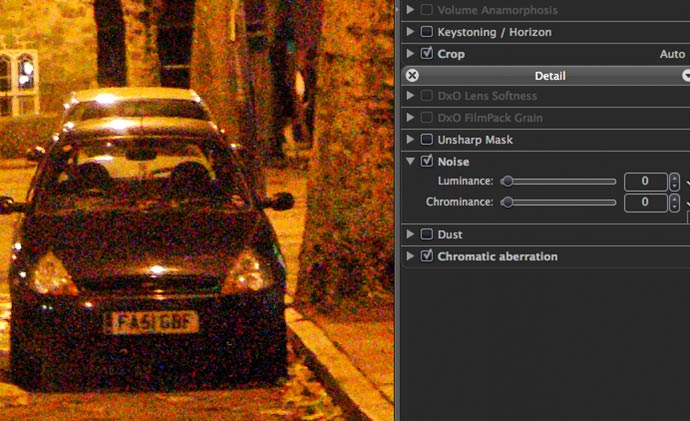Image resolution: width=690 pixels, height=421 pixels.
Task: Expand the Crop section
Action: pyautogui.click(x=410, y=54)
